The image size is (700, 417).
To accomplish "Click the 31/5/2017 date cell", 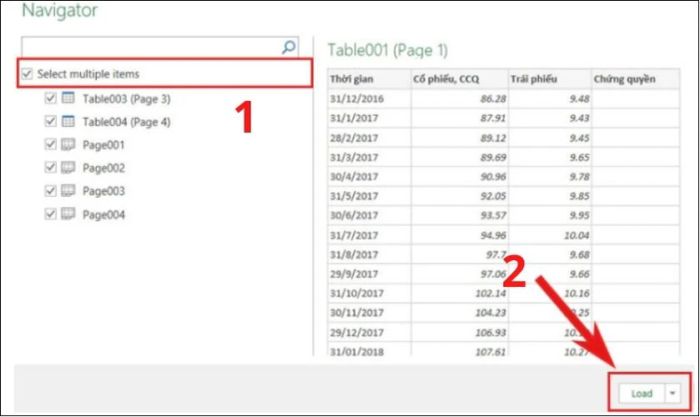I will pyautogui.click(x=369, y=196).
